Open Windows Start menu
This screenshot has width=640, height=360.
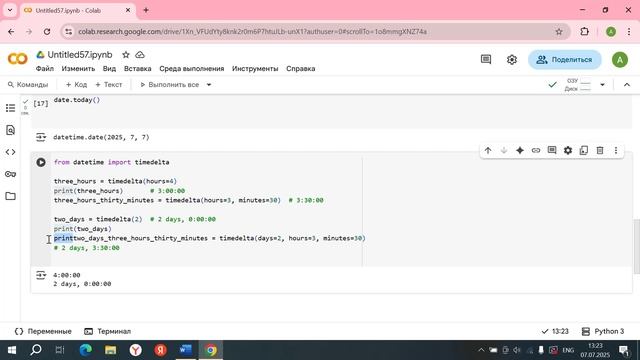click(x=11, y=350)
